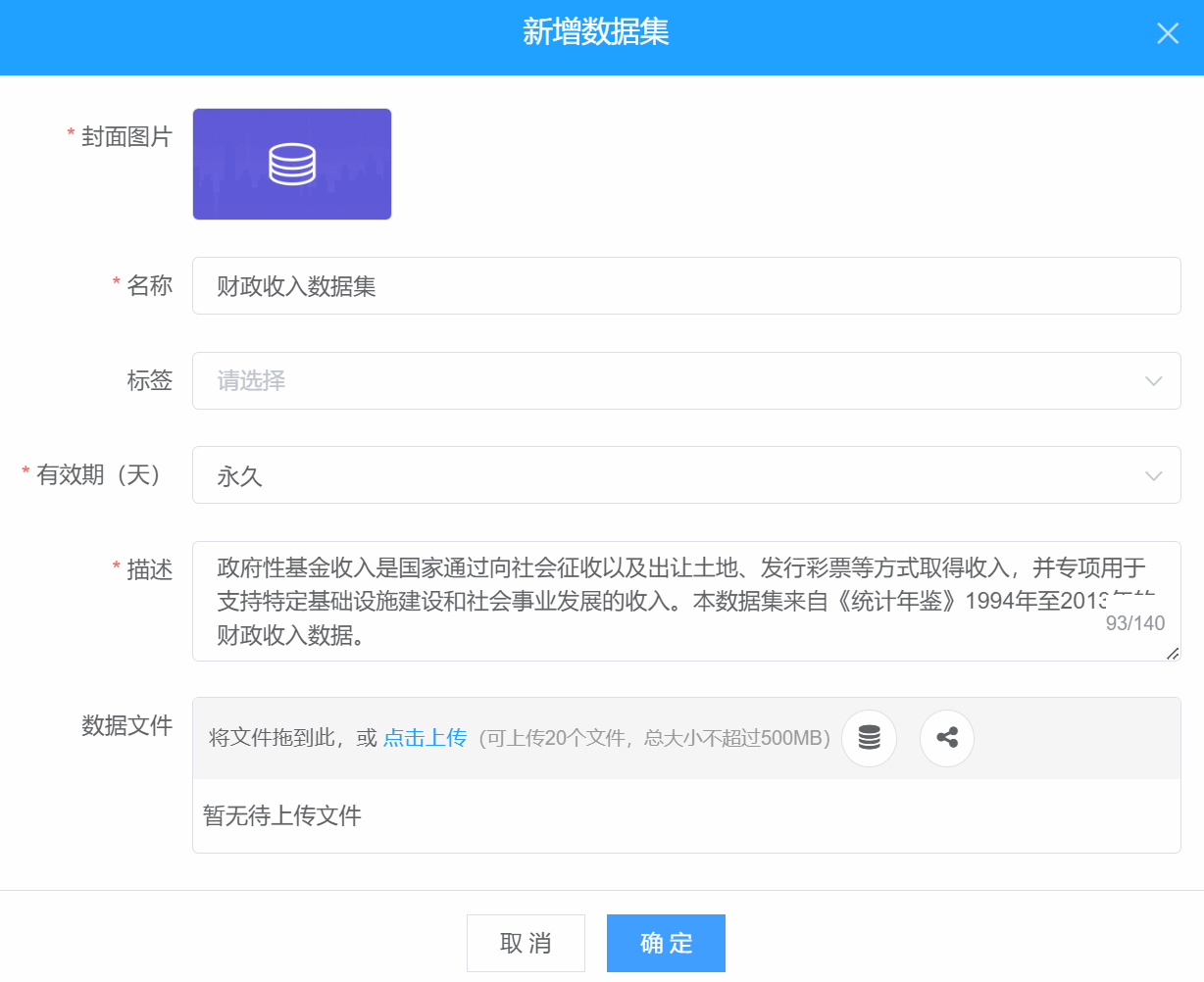Click into the 描述 text area

click(x=686, y=601)
